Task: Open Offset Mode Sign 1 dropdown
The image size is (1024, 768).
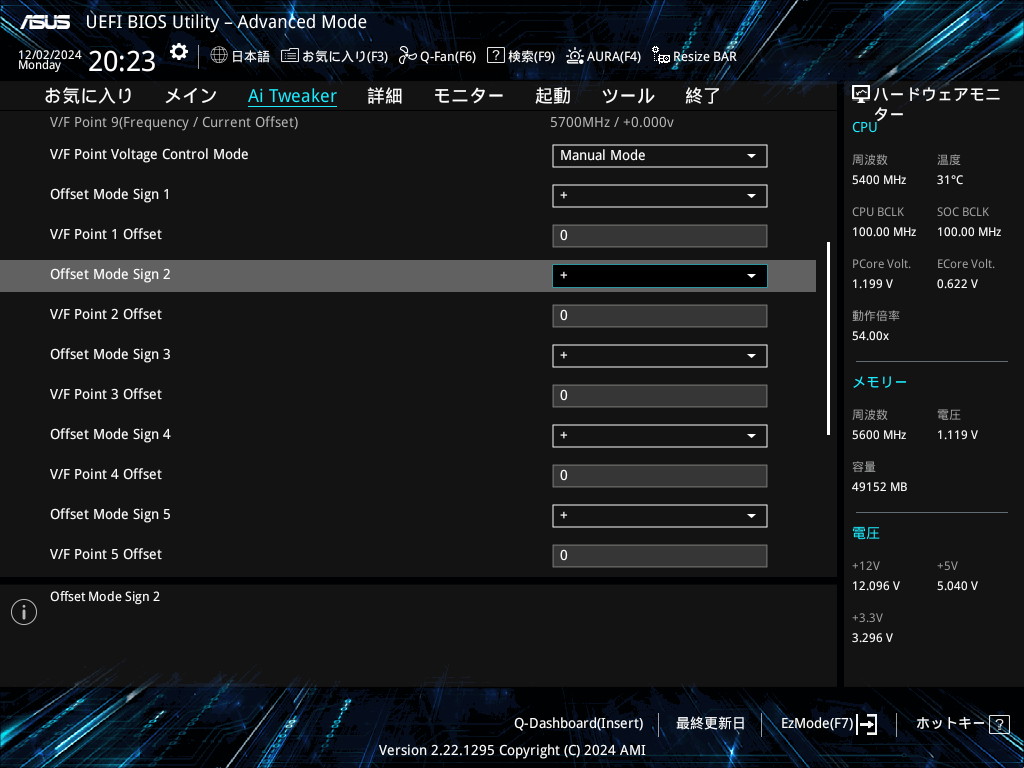Action: tap(660, 196)
